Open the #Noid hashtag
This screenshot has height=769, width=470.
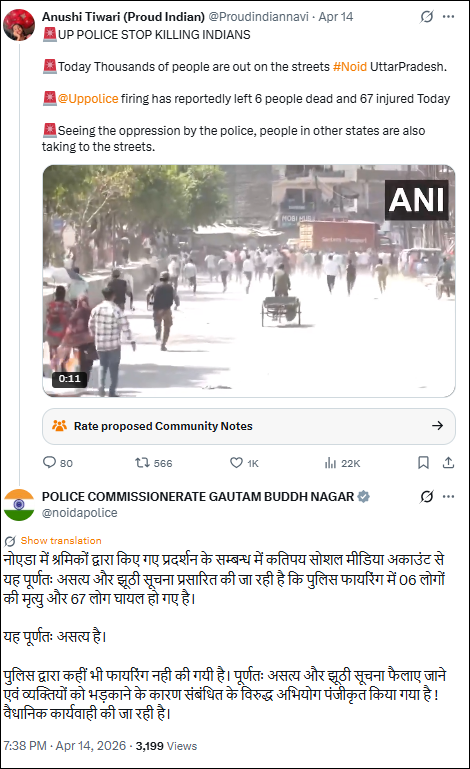pos(350,67)
